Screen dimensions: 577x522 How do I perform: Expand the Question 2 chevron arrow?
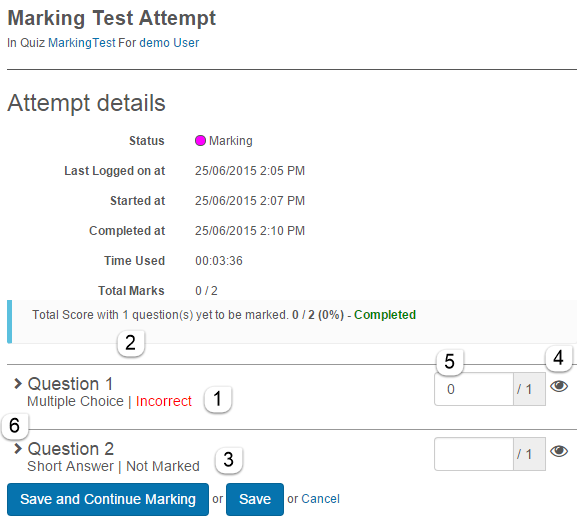click(17, 448)
